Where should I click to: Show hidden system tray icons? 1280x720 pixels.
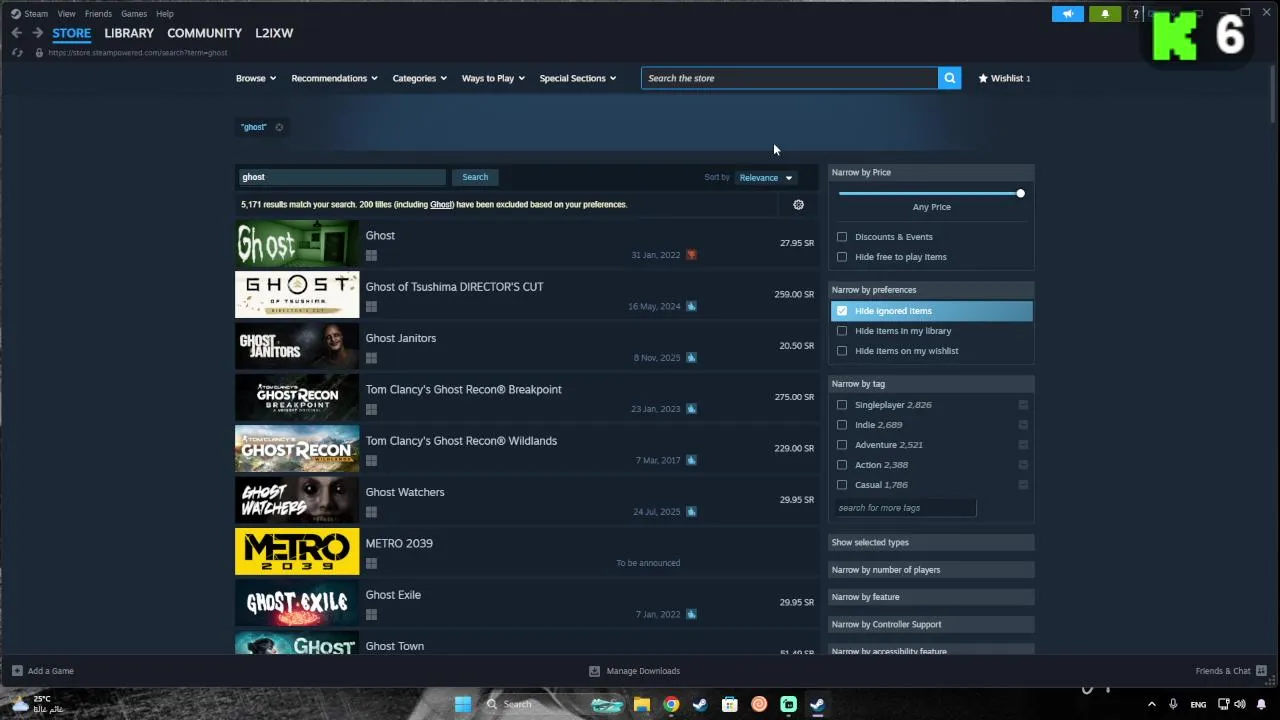1151,704
